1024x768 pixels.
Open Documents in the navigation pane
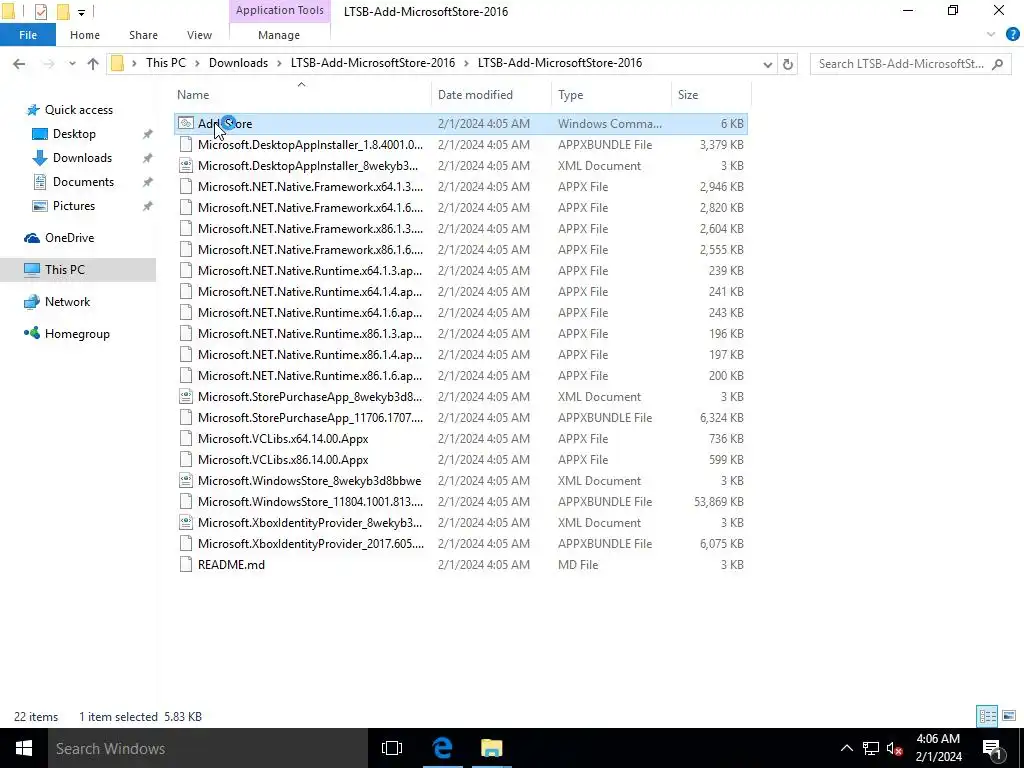point(83,182)
